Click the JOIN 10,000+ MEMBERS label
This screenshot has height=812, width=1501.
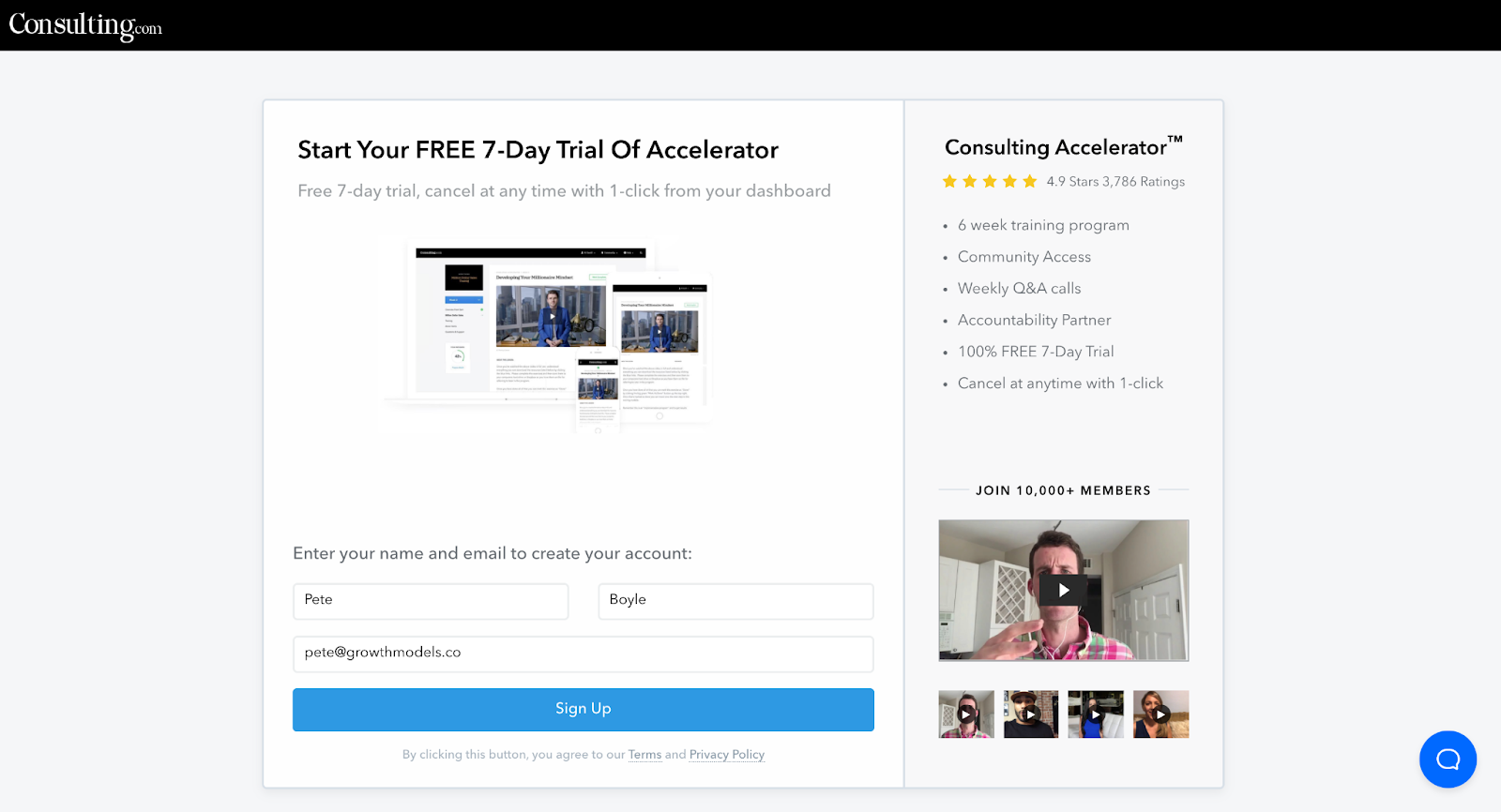[1063, 490]
